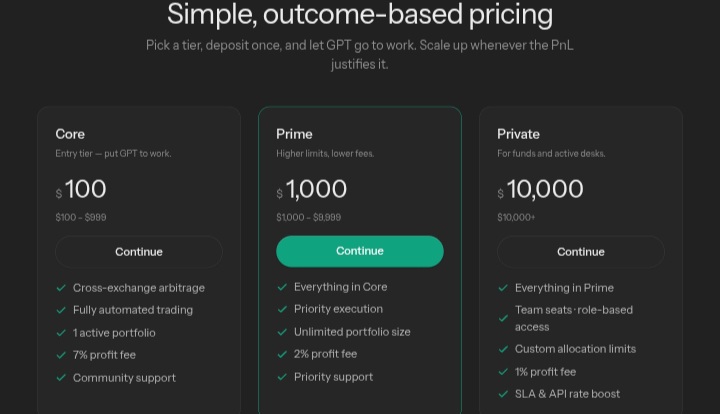Click checkmark beside Priority execution
The width and height of the screenshot is (720, 414).
click(282, 309)
